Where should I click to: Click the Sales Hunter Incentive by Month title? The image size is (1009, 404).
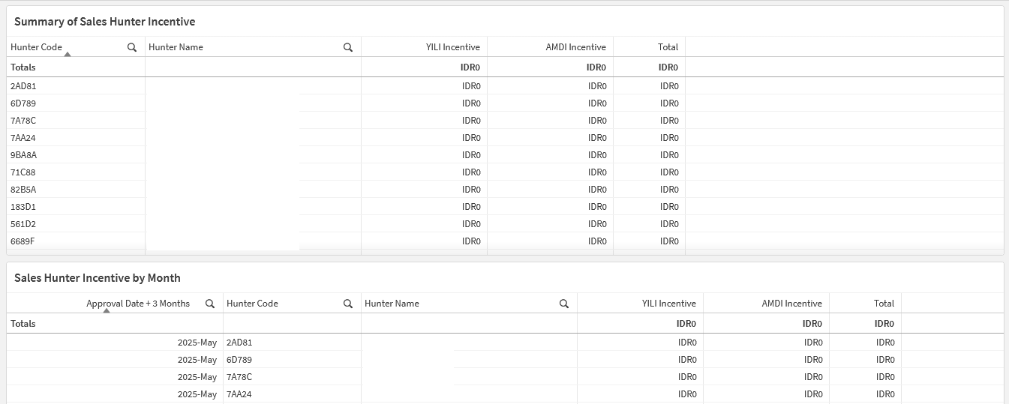click(97, 278)
